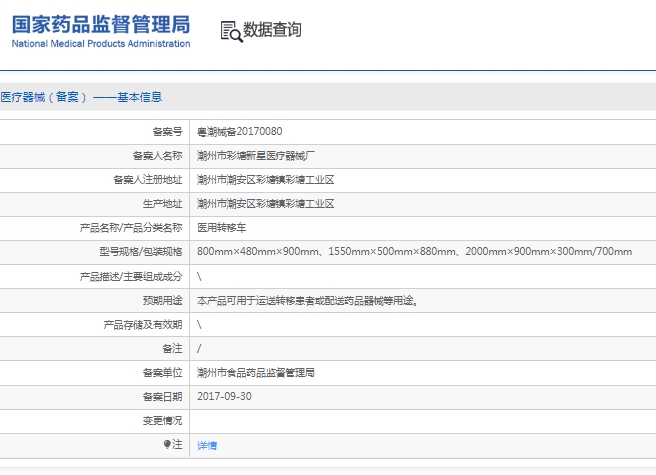Click the 产品名称/产品分类名称 label
Viewport: 656px width, 475px height.
point(131,228)
